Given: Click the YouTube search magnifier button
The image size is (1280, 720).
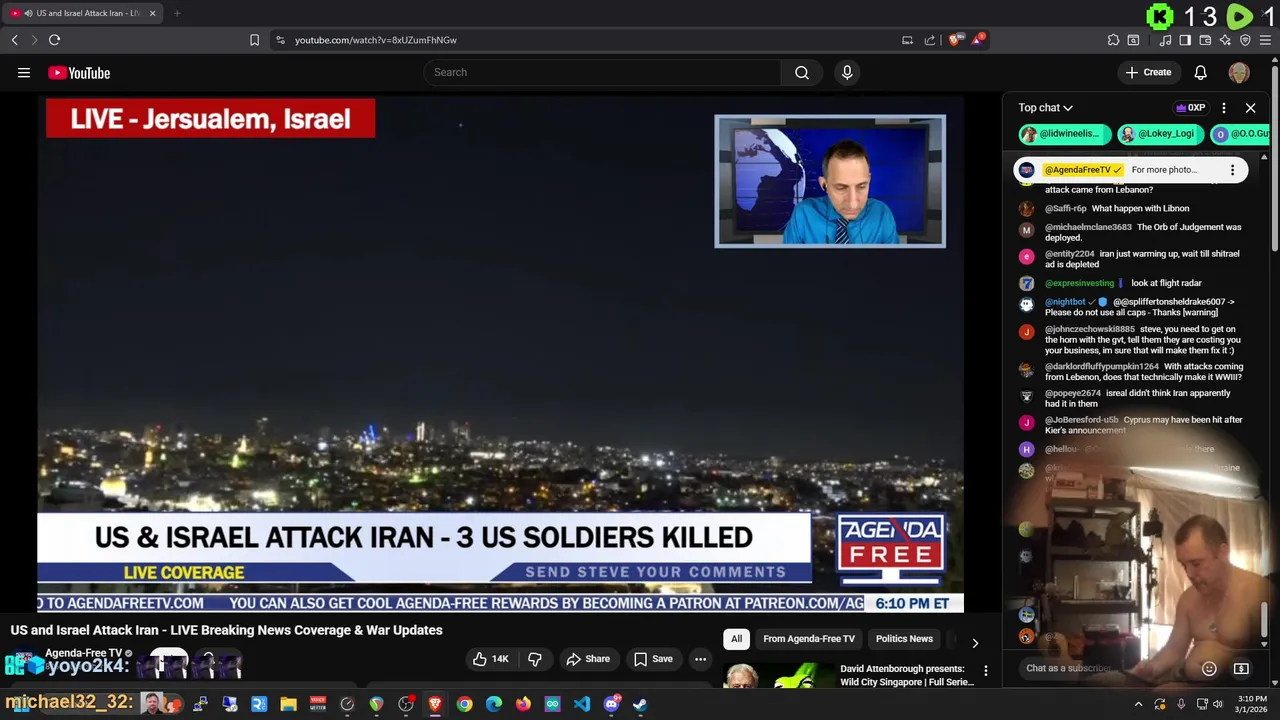Looking at the screenshot, I should pyautogui.click(x=802, y=72).
